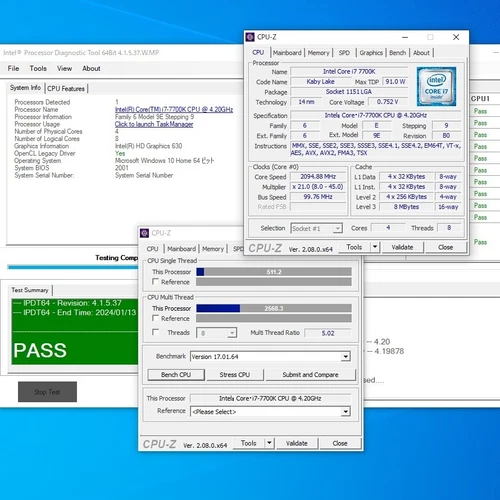Click the multi thread This Processor score bar
Image resolution: width=500 pixels, height=500 pixels.
[x=274, y=308]
